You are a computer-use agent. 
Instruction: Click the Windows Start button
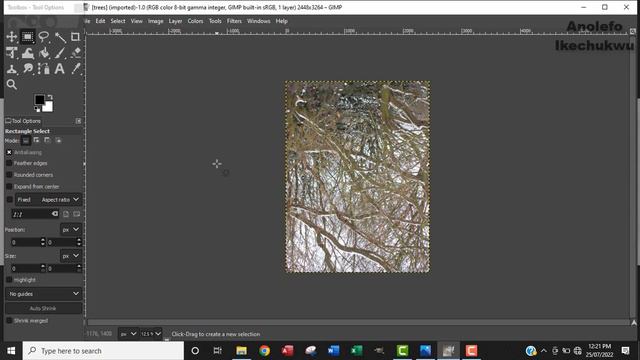coord(11,351)
